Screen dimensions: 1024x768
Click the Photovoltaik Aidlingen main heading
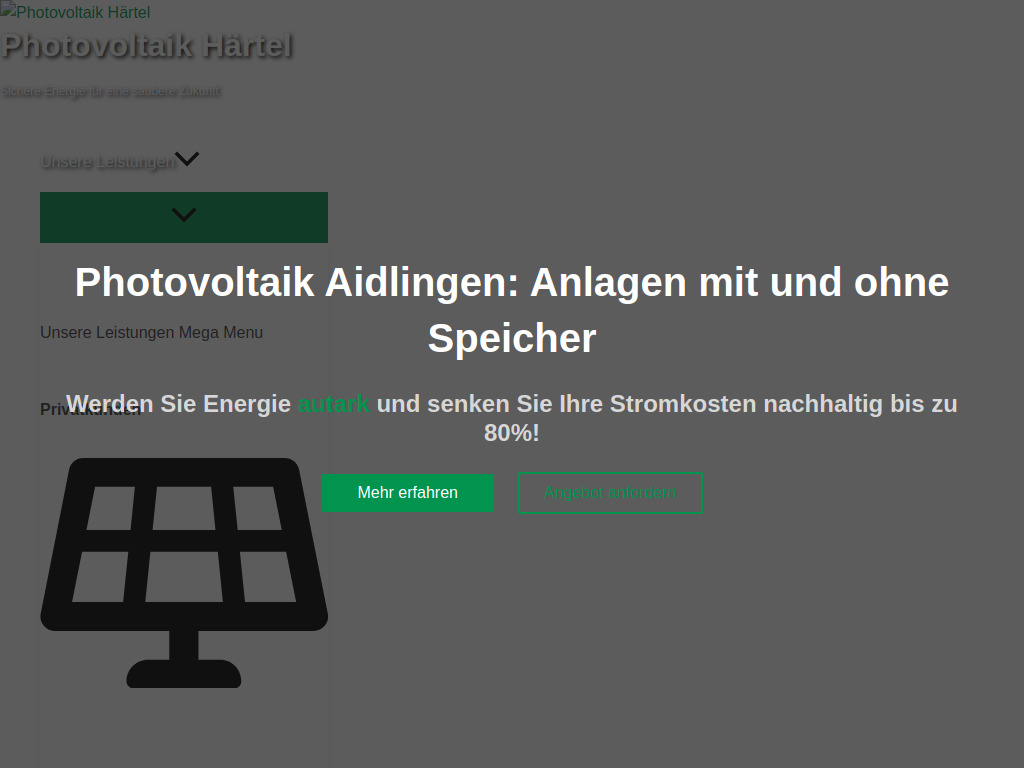tap(512, 309)
